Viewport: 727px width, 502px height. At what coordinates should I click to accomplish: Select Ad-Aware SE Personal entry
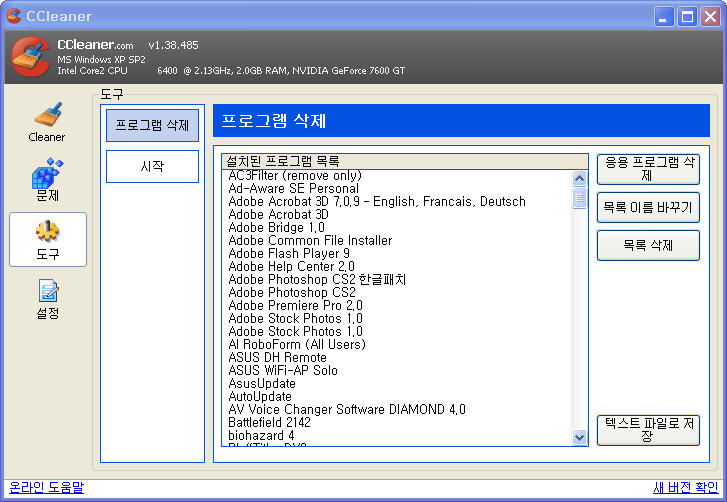293,189
